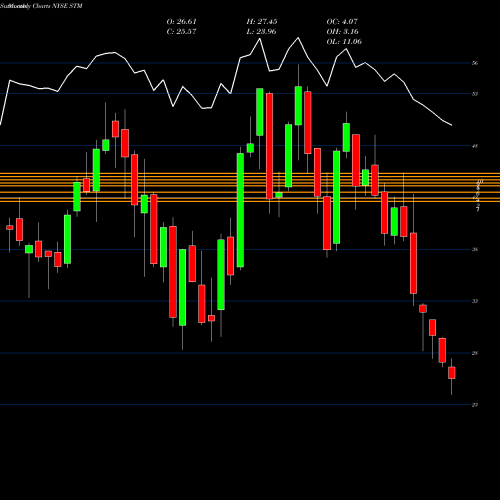The image size is (500, 500).
Task: Click the 28 price axis label
Action: (x=475, y=353)
